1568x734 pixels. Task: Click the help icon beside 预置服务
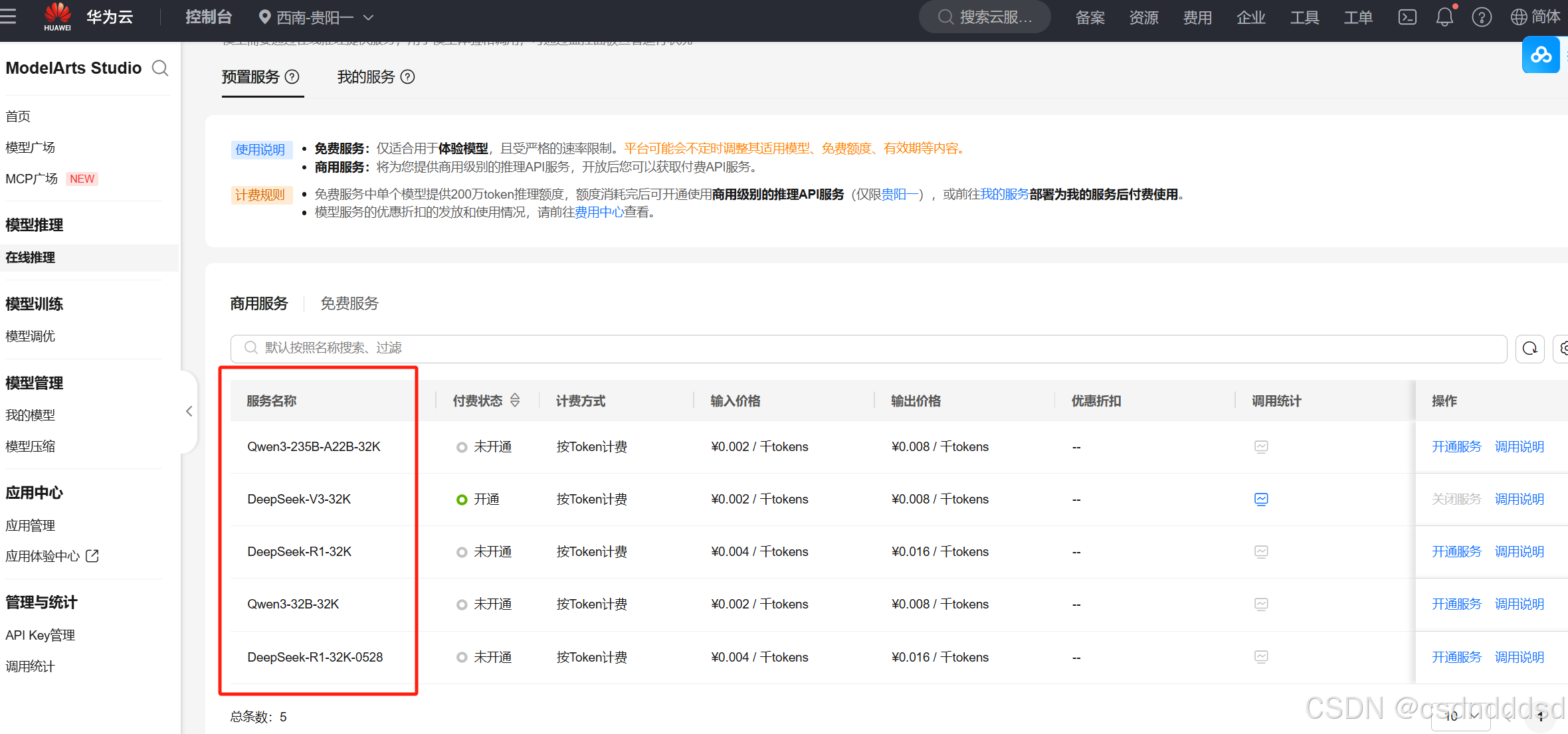(292, 77)
